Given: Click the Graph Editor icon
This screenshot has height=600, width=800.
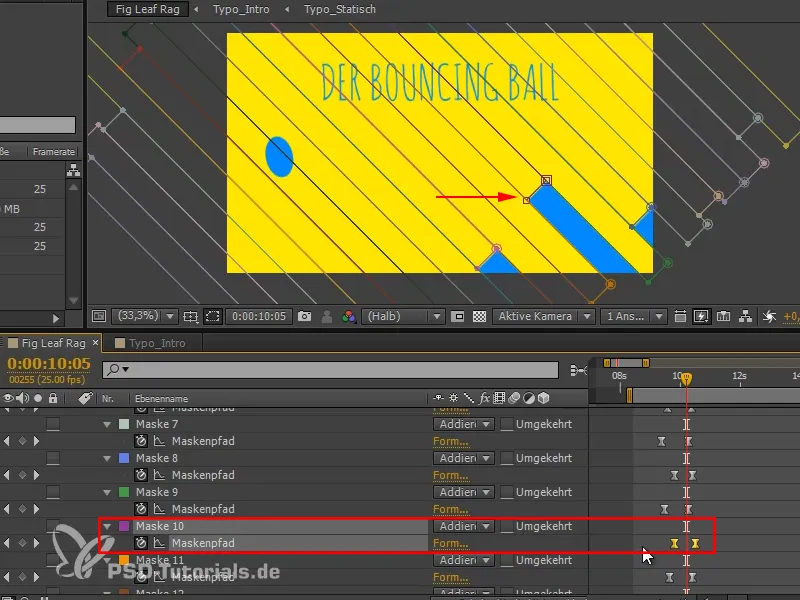Looking at the screenshot, I should tap(580, 369).
